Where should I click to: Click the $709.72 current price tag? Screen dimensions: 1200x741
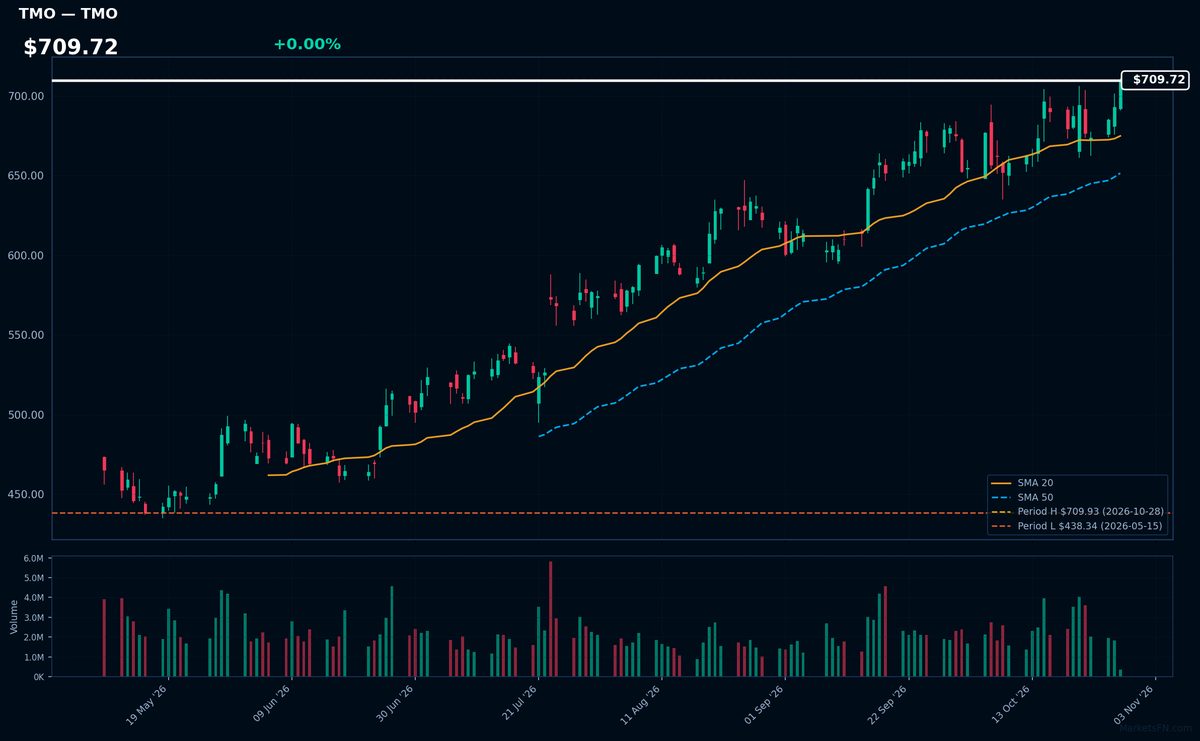1155,80
